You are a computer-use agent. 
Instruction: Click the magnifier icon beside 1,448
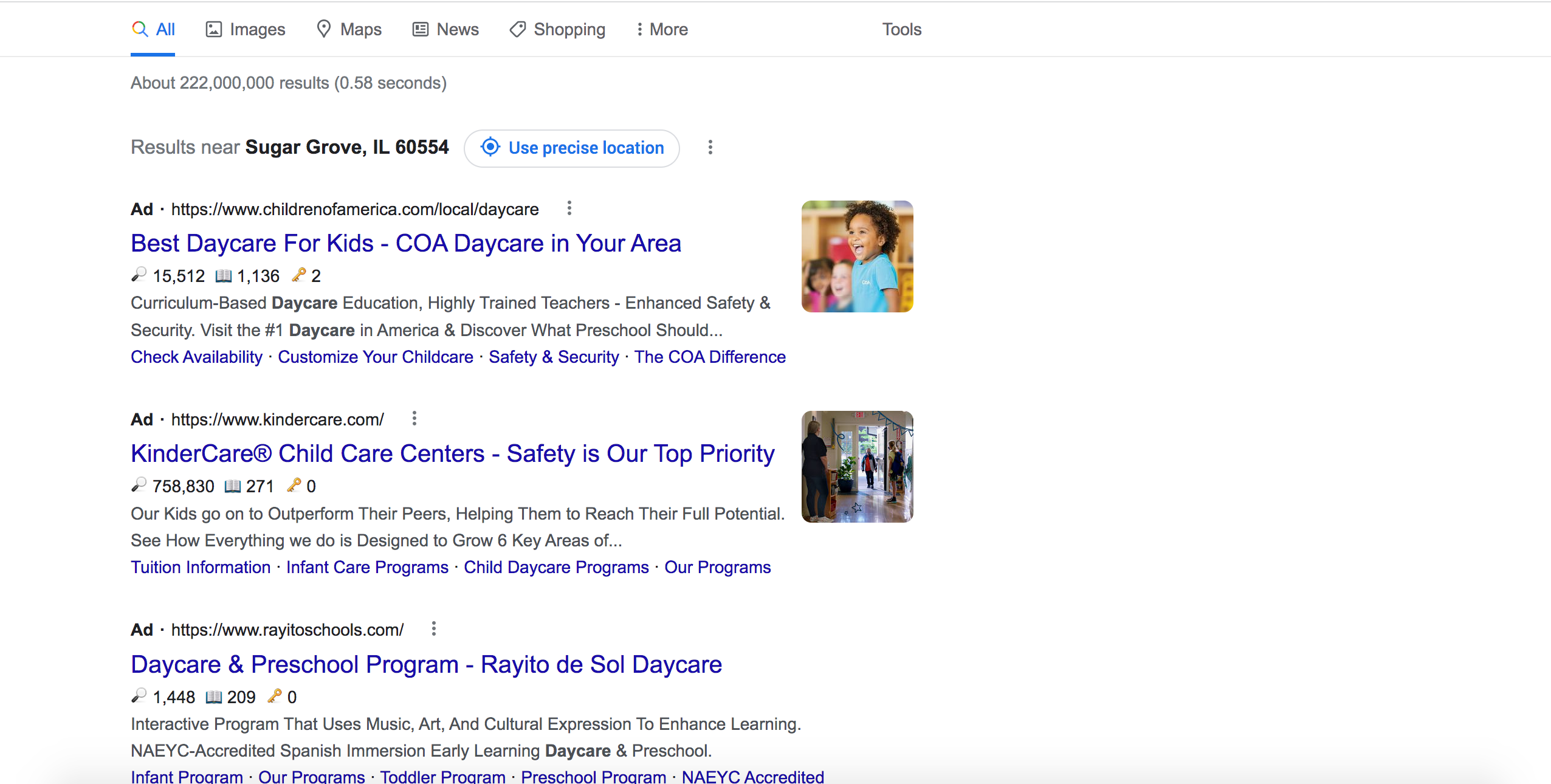[x=139, y=696]
